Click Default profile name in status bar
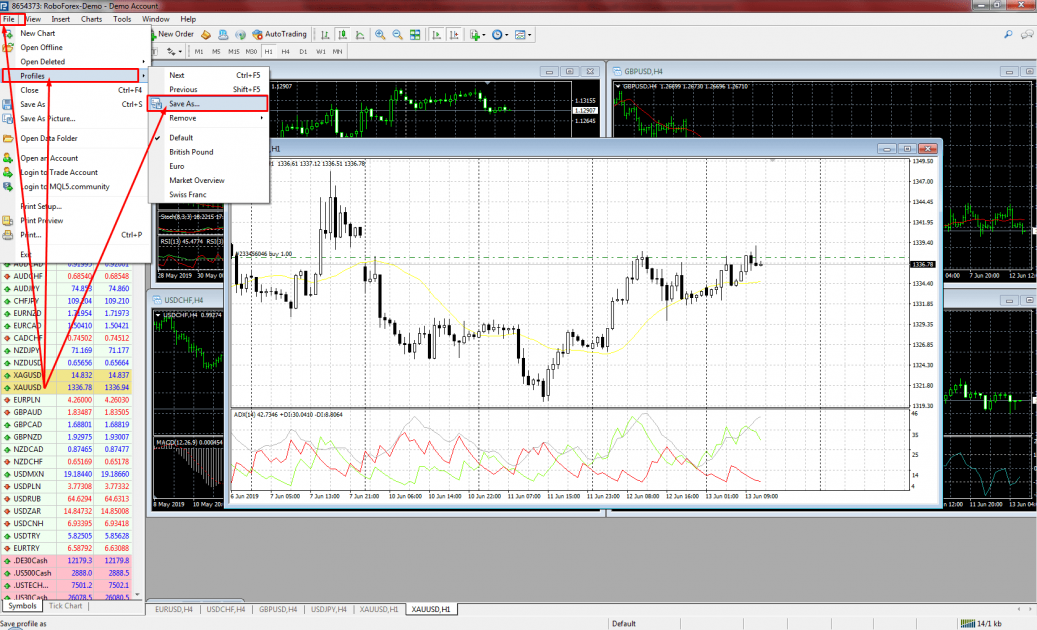The height and width of the screenshot is (630, 1037). (624, 623)
